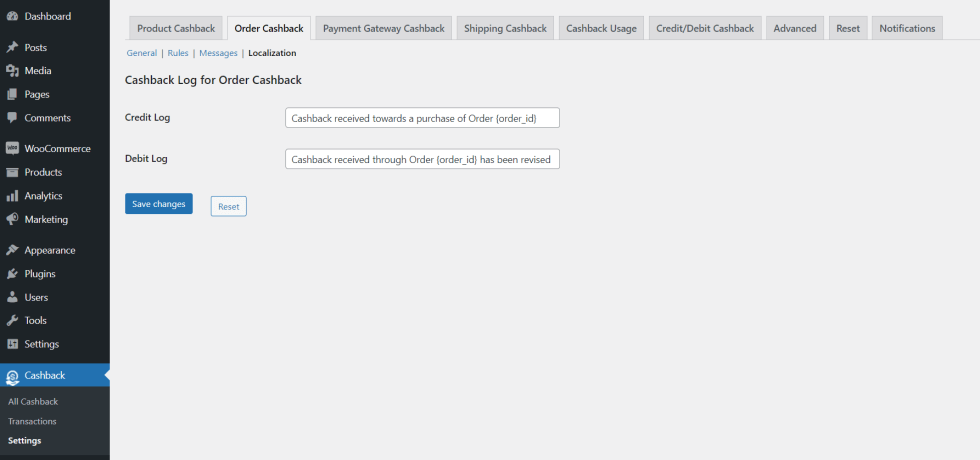Open the Rules sub-section link

point(178,53)
